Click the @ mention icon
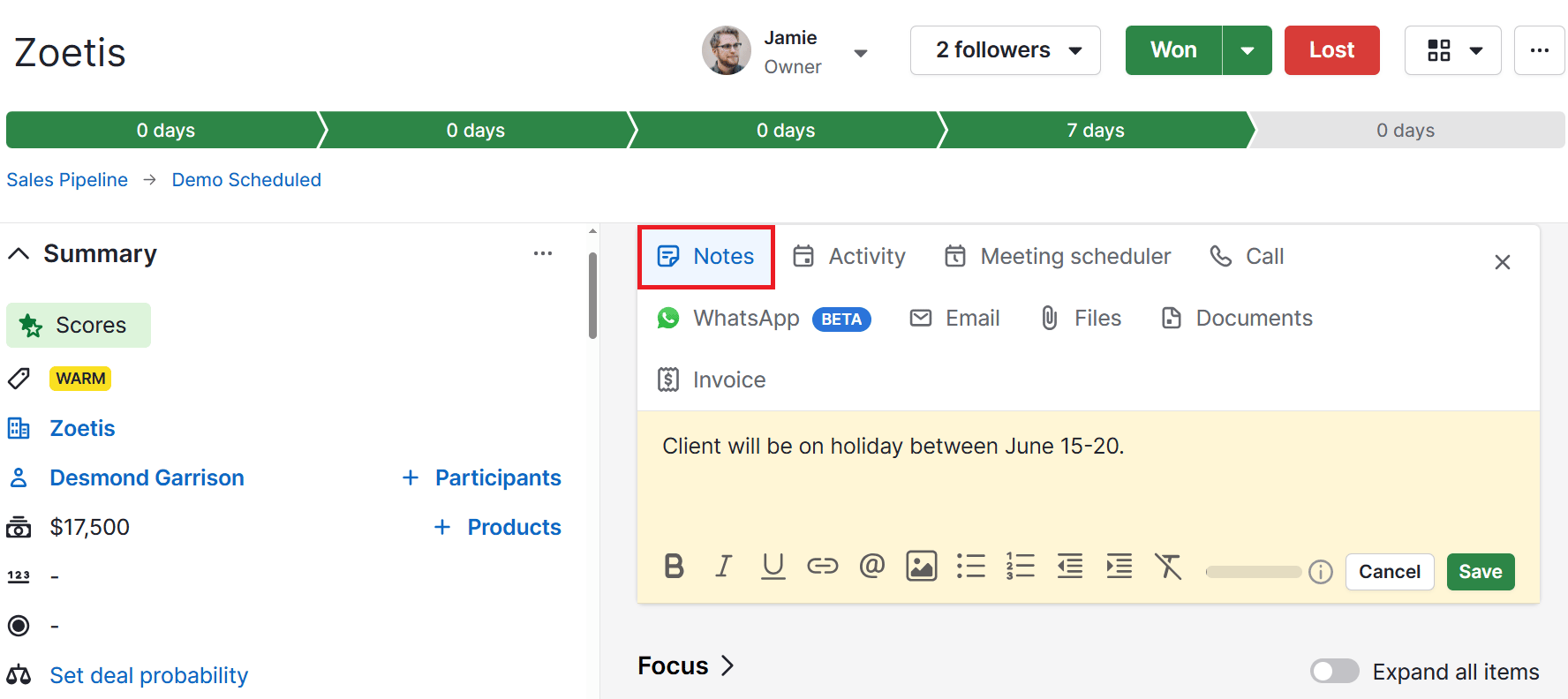 872,566
